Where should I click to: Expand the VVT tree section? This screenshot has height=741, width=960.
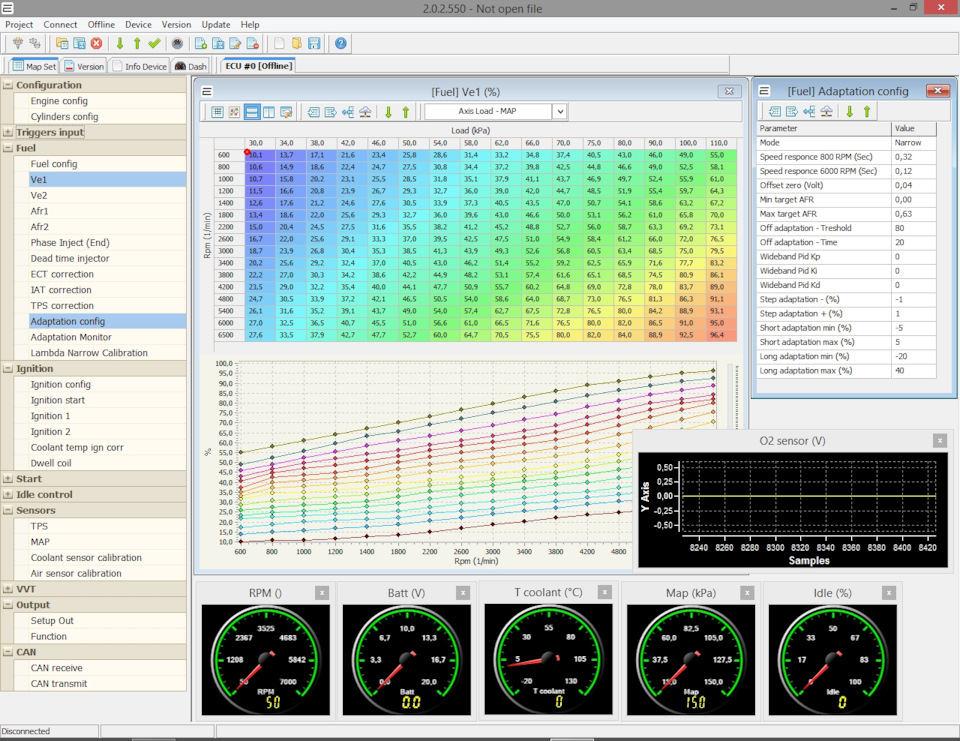pos(7,589)
